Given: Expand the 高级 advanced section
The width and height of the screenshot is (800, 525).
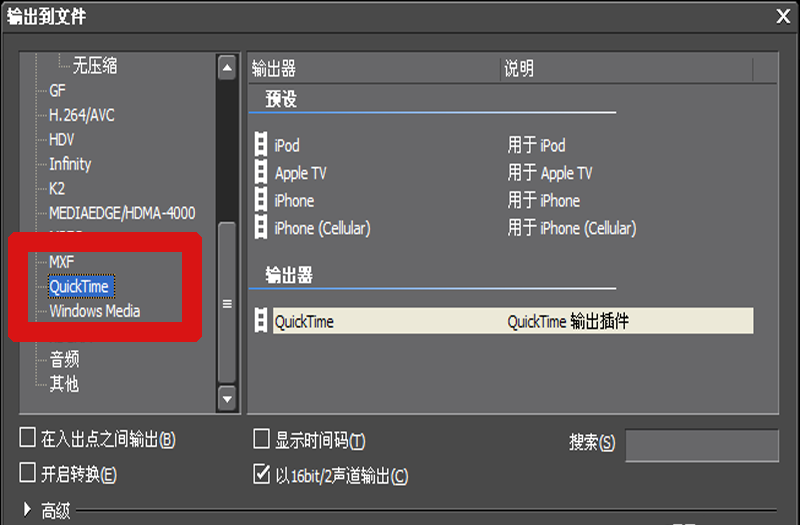Looking at the screenshot, I should coord(27,510).
